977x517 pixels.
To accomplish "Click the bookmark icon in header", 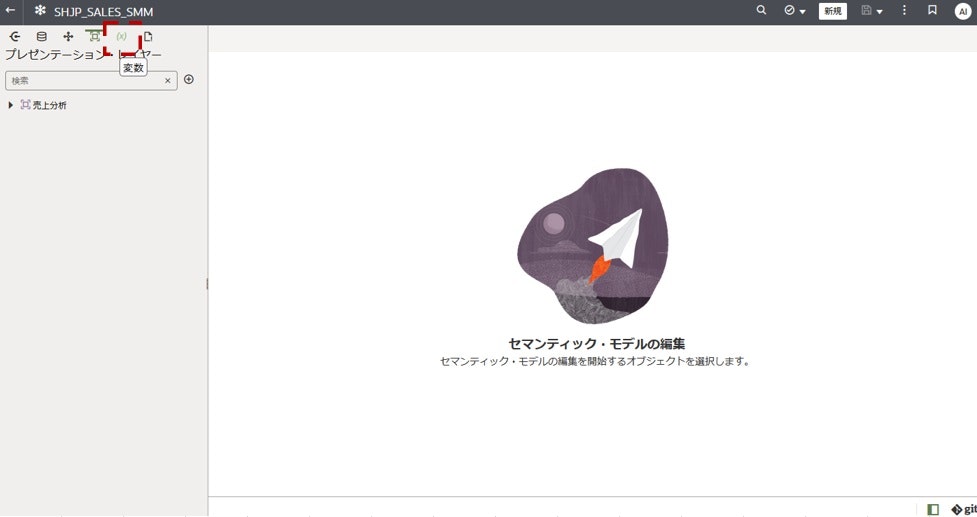I will click(932, 10).
